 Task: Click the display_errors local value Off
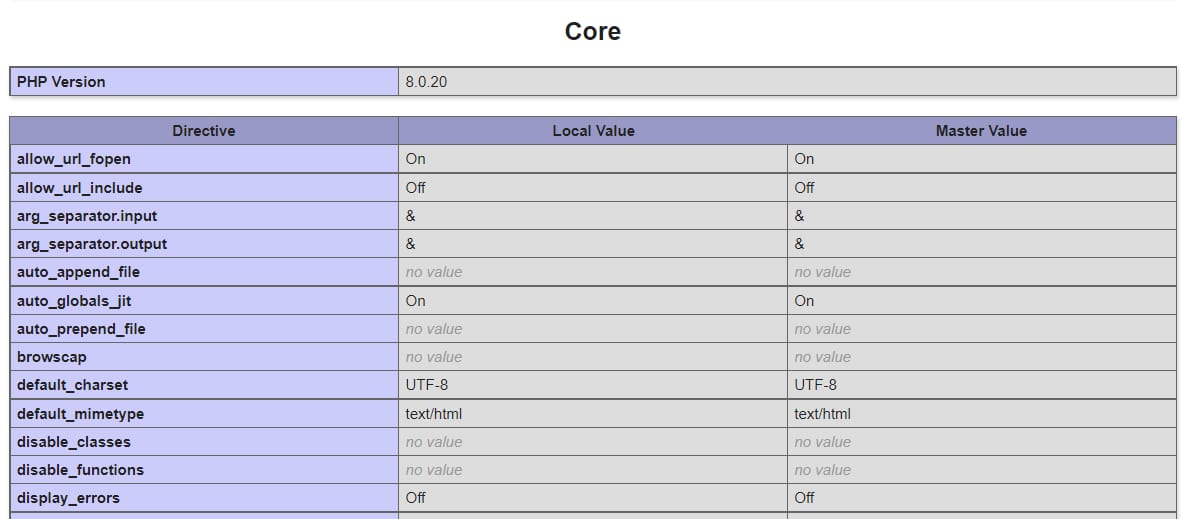point(415,498)
